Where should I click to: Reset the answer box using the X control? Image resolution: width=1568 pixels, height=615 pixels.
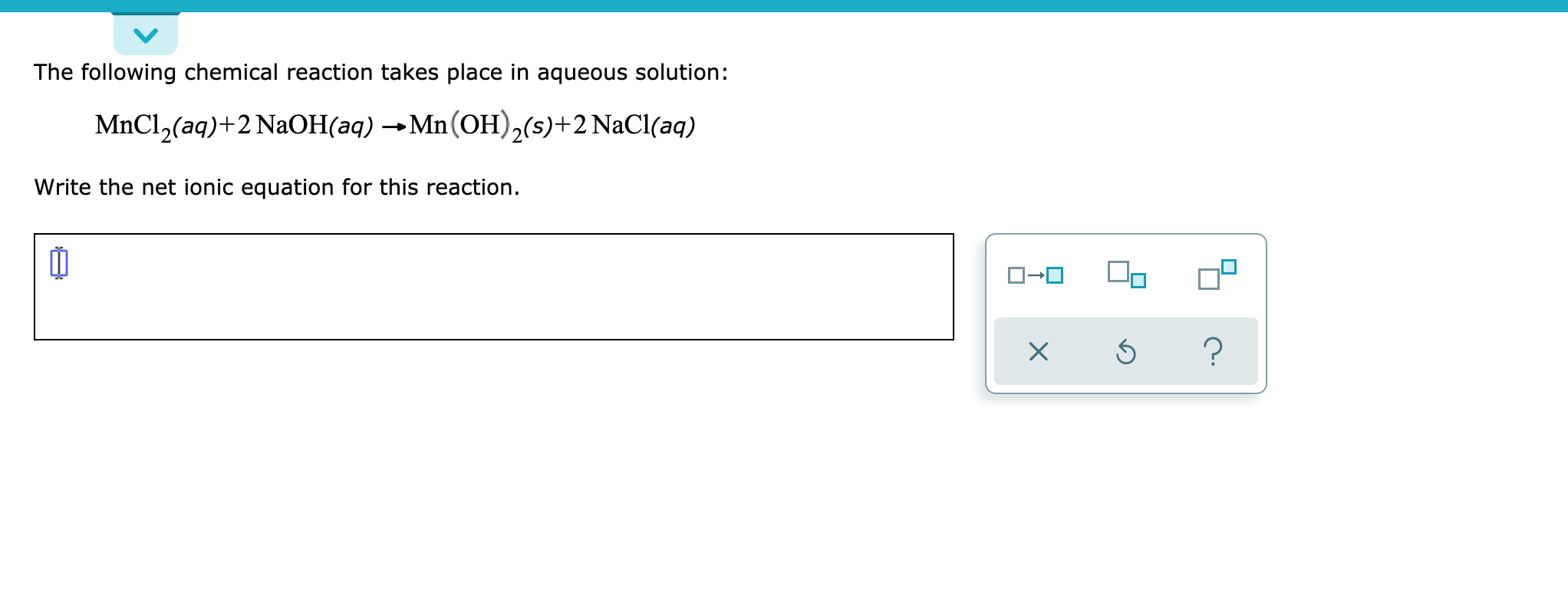[x=1036, y=351]
